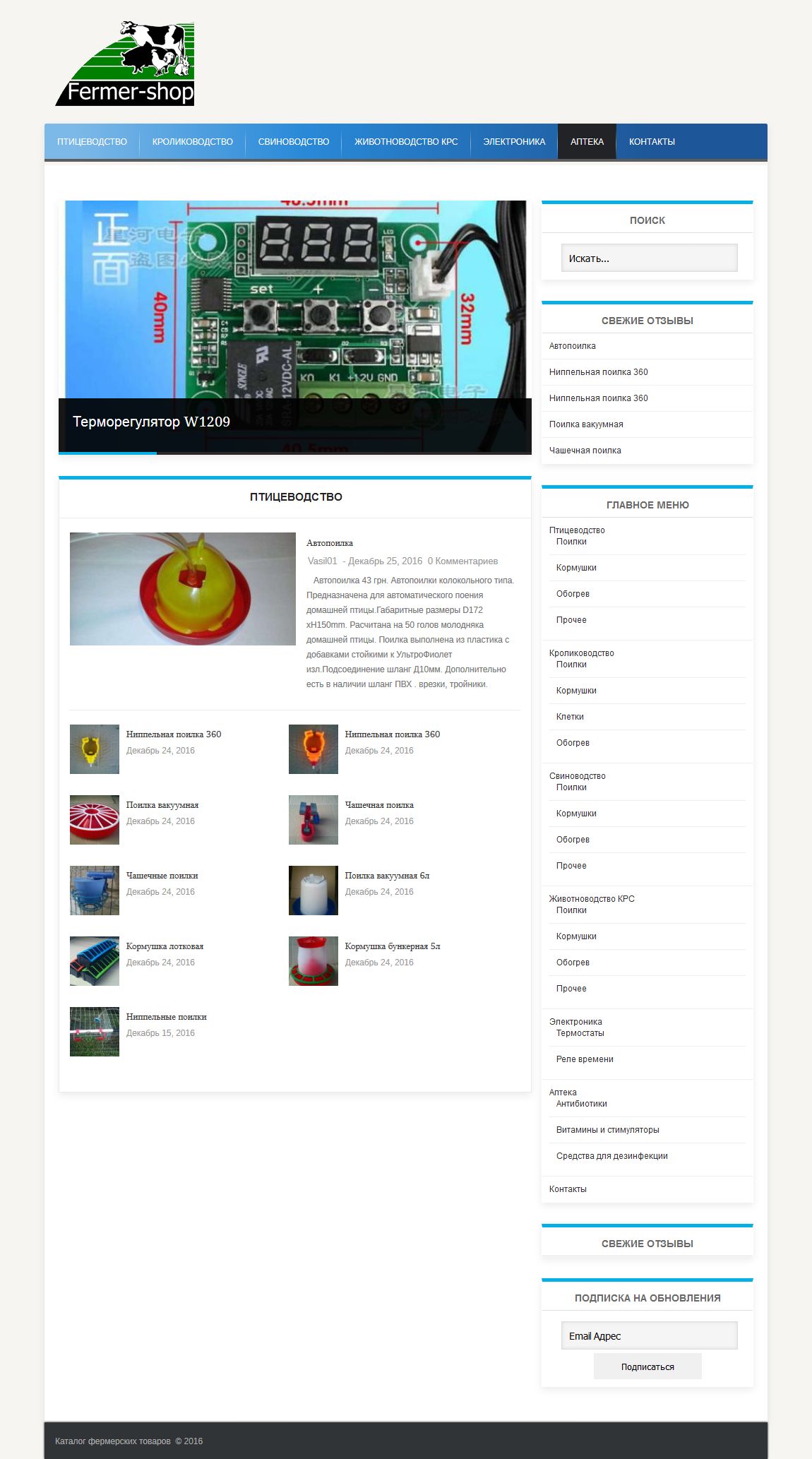
Task: Focus the Email Адрес input field
Action: click(x=649, y=1335)
